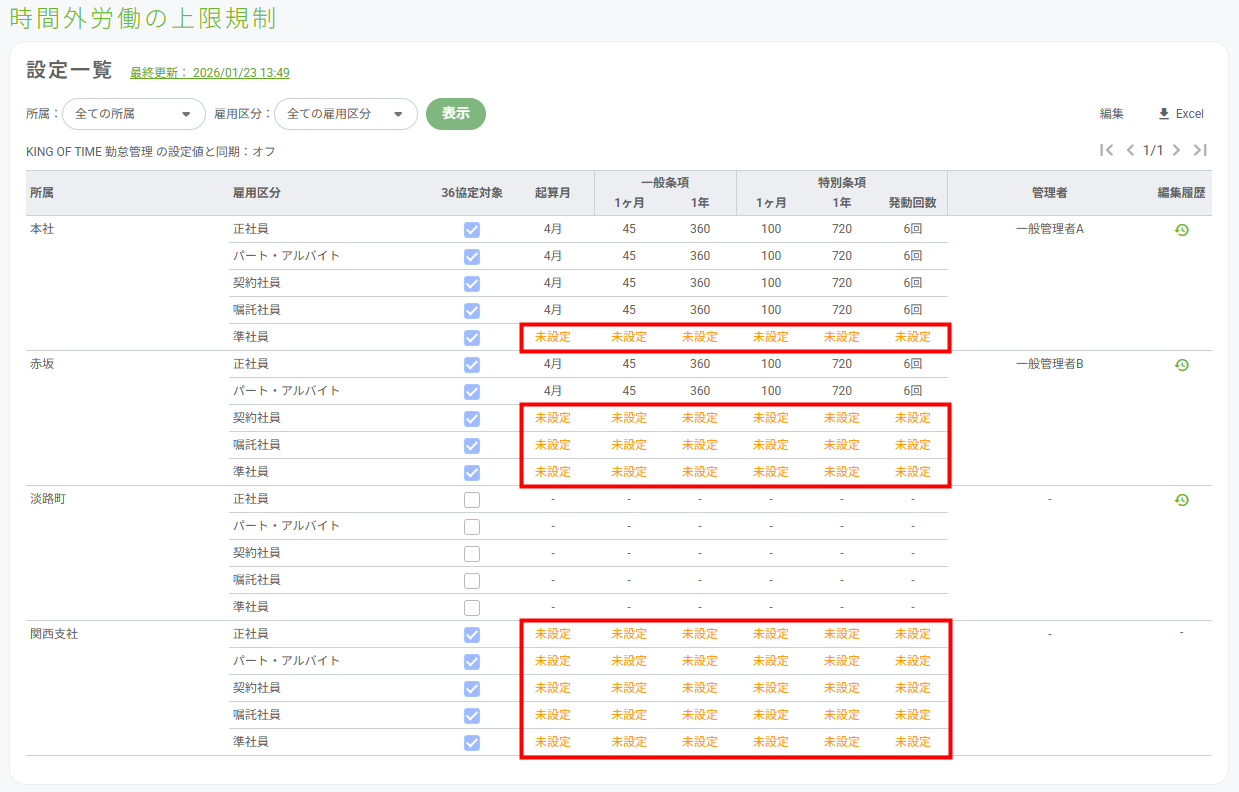
Task: Click 嘱託社員 label in the 関西支社 group
Action: 257,715
